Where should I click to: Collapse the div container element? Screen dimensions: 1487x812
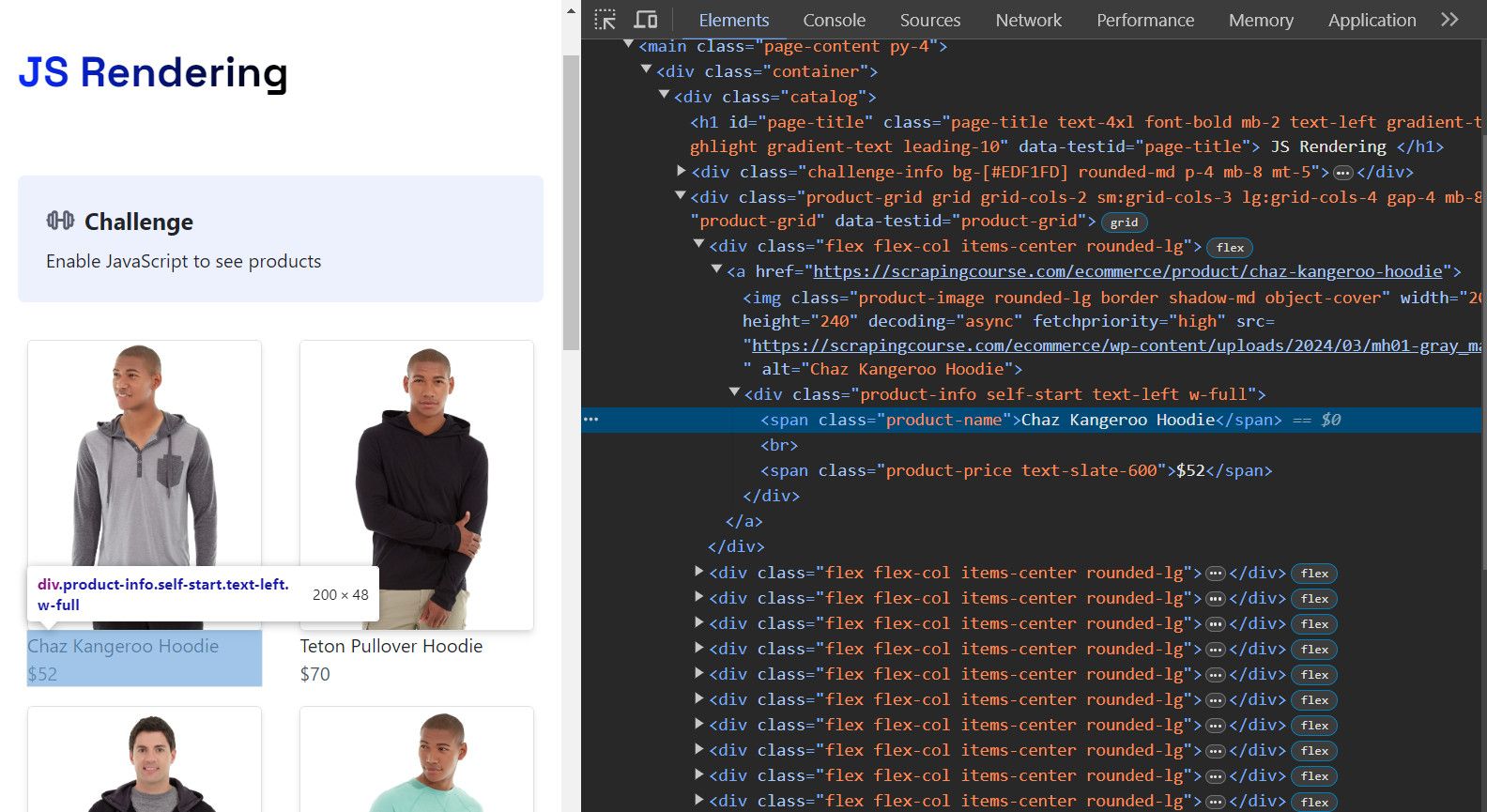[646, 69]
